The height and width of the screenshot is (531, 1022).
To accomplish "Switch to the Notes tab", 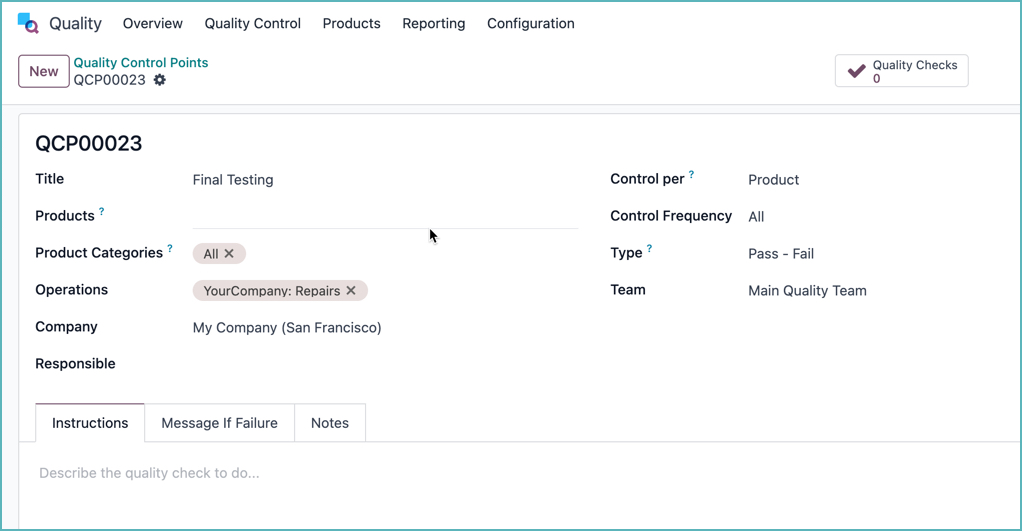I will (x=329, y=423).
